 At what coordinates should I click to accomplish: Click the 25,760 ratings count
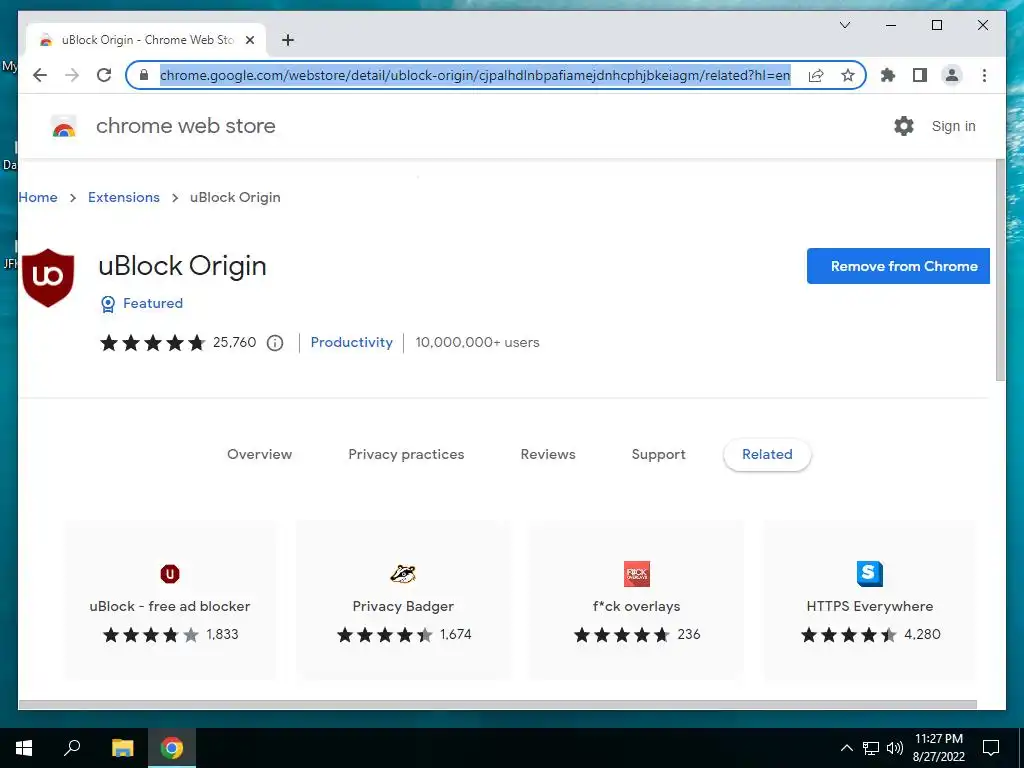[x=234, y=343]
